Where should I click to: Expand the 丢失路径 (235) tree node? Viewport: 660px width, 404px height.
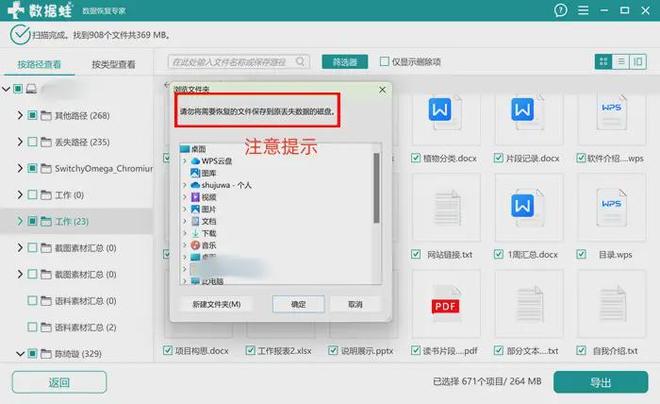[x=20, y=142]
